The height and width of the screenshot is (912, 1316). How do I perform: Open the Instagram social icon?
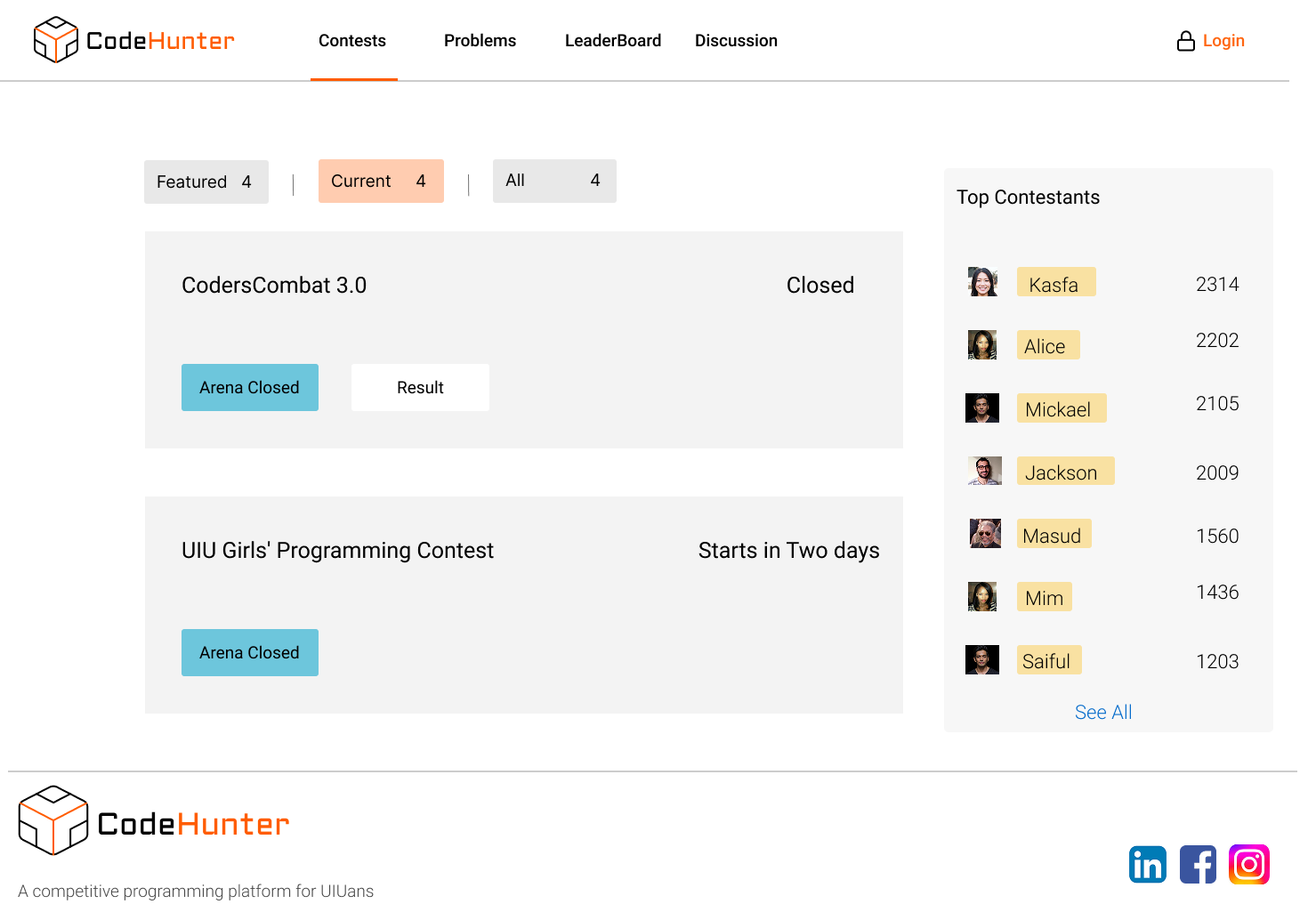coord(1248,864)
